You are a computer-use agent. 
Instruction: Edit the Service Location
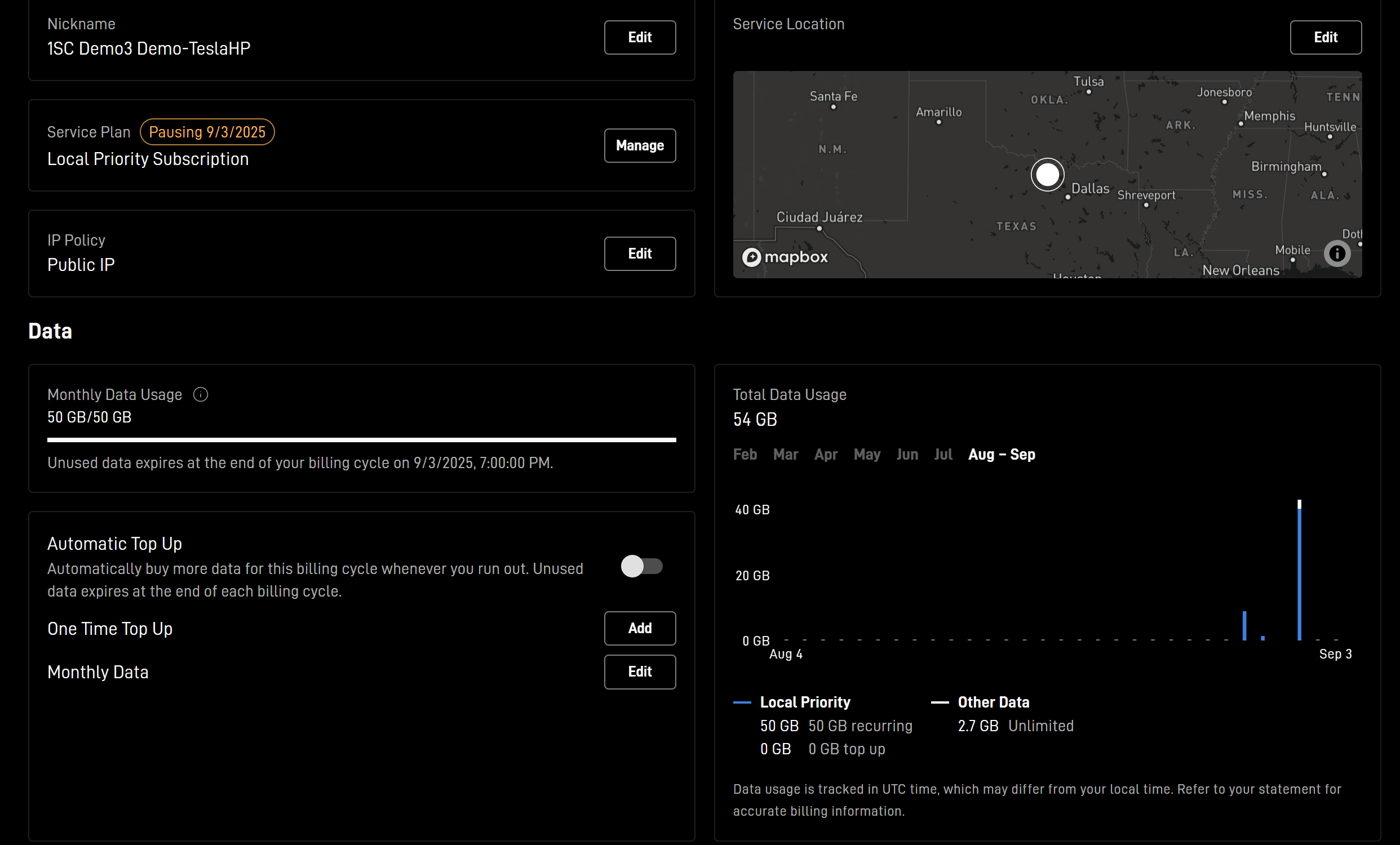[x=1326, y=38]
